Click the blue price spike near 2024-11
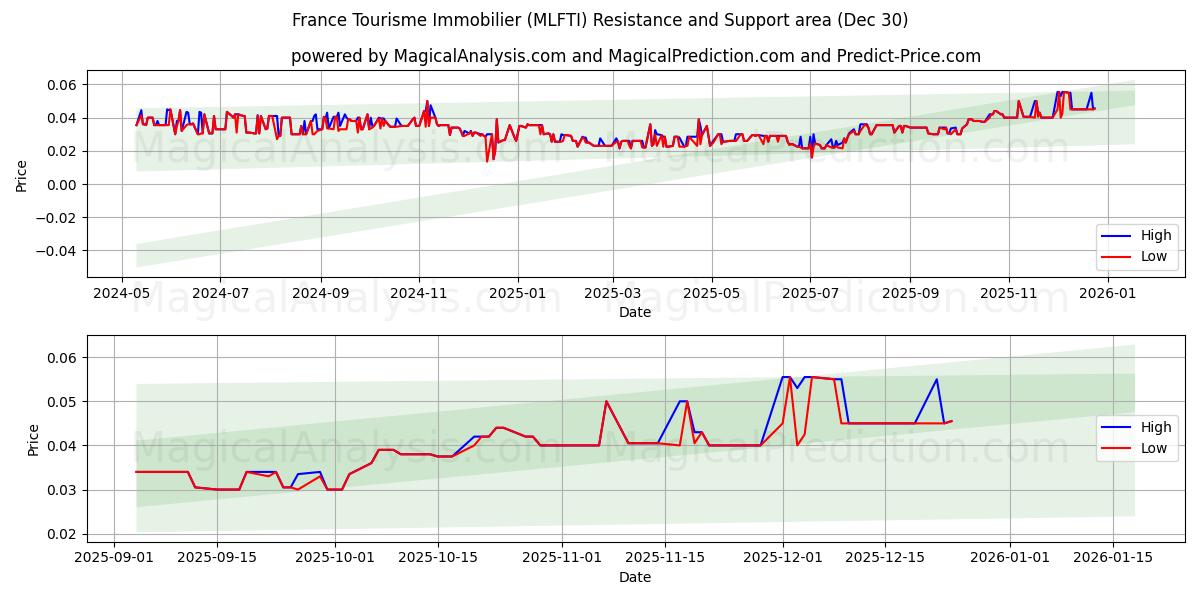 (429, 106)
